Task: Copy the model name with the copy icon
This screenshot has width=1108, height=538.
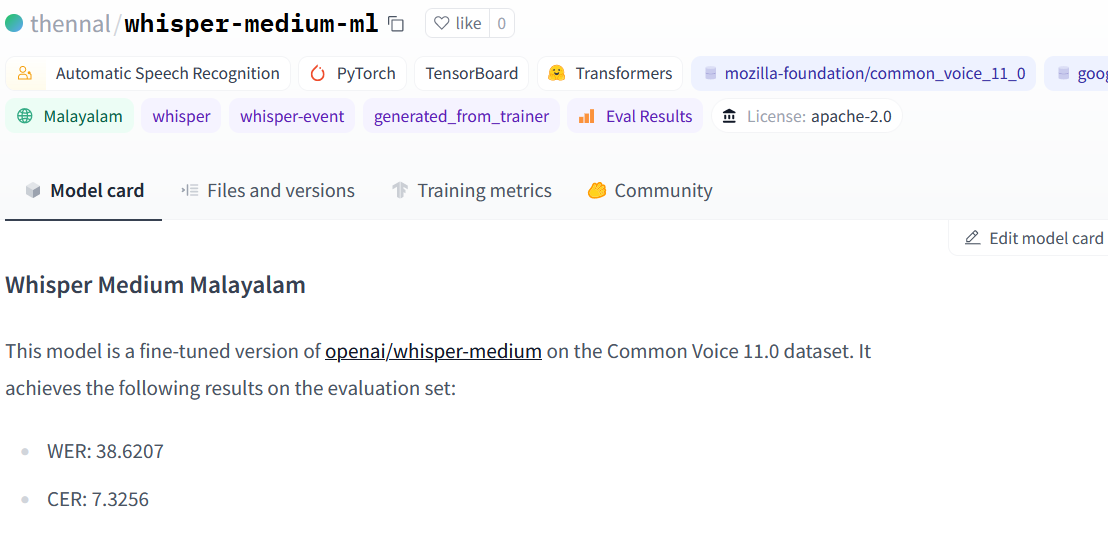Action: coord(396,24)
